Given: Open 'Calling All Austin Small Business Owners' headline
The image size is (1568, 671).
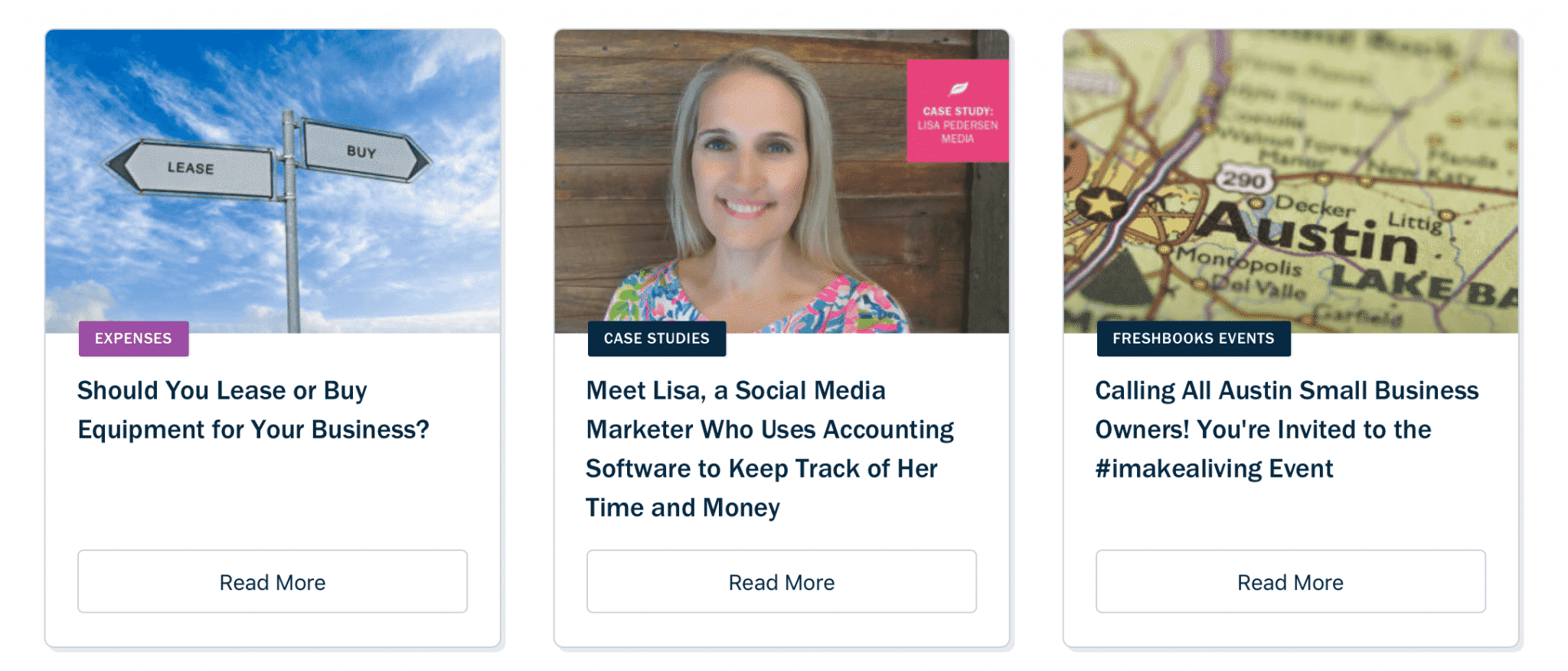Looking at the screenshot, I should click(1286, 429).
